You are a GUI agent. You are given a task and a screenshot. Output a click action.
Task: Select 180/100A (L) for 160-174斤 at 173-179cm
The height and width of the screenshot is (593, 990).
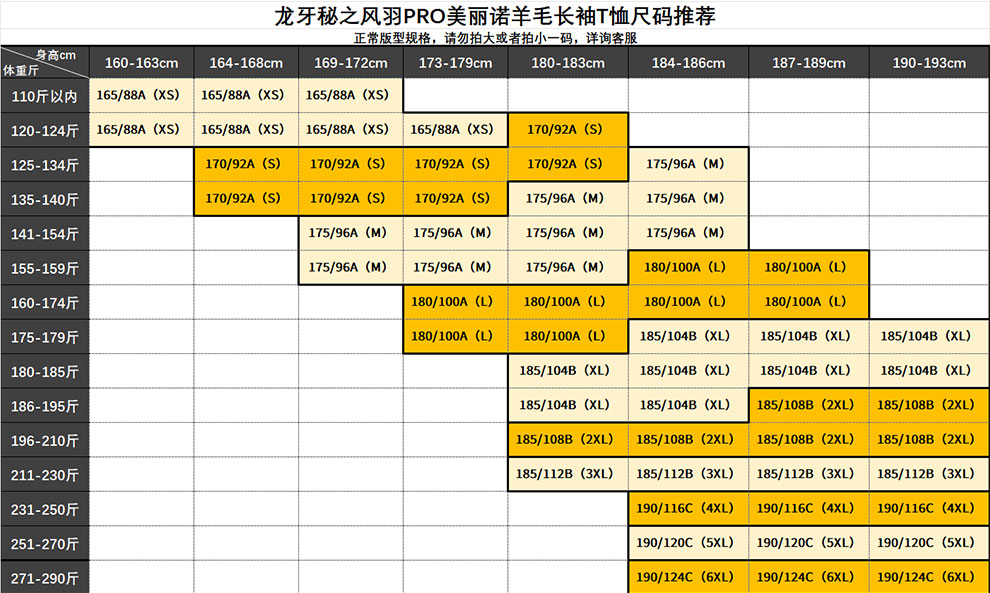455,302
